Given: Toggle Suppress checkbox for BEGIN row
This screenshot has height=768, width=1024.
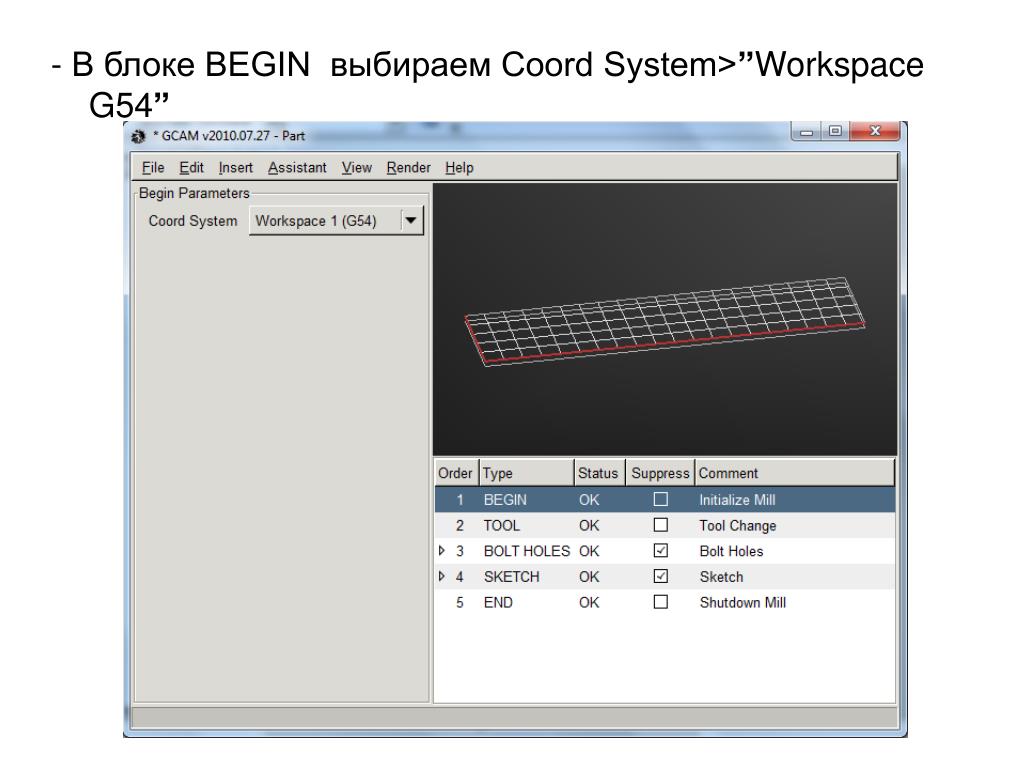Looking at the screenshot, I should tap(661, 500).
